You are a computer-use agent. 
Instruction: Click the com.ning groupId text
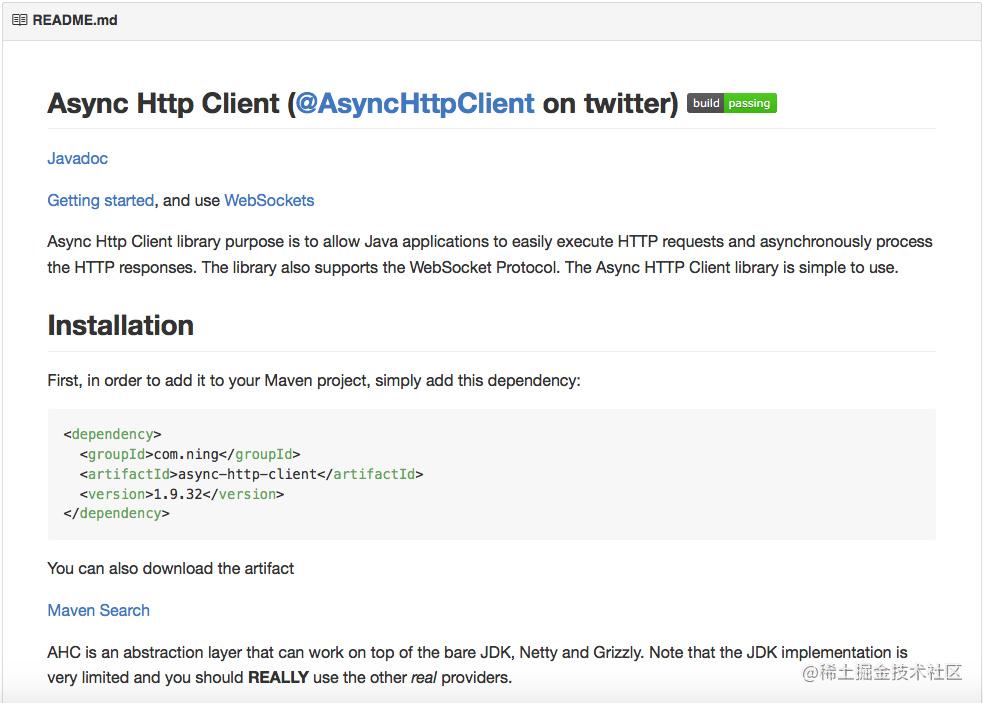(x=185, y=453)
